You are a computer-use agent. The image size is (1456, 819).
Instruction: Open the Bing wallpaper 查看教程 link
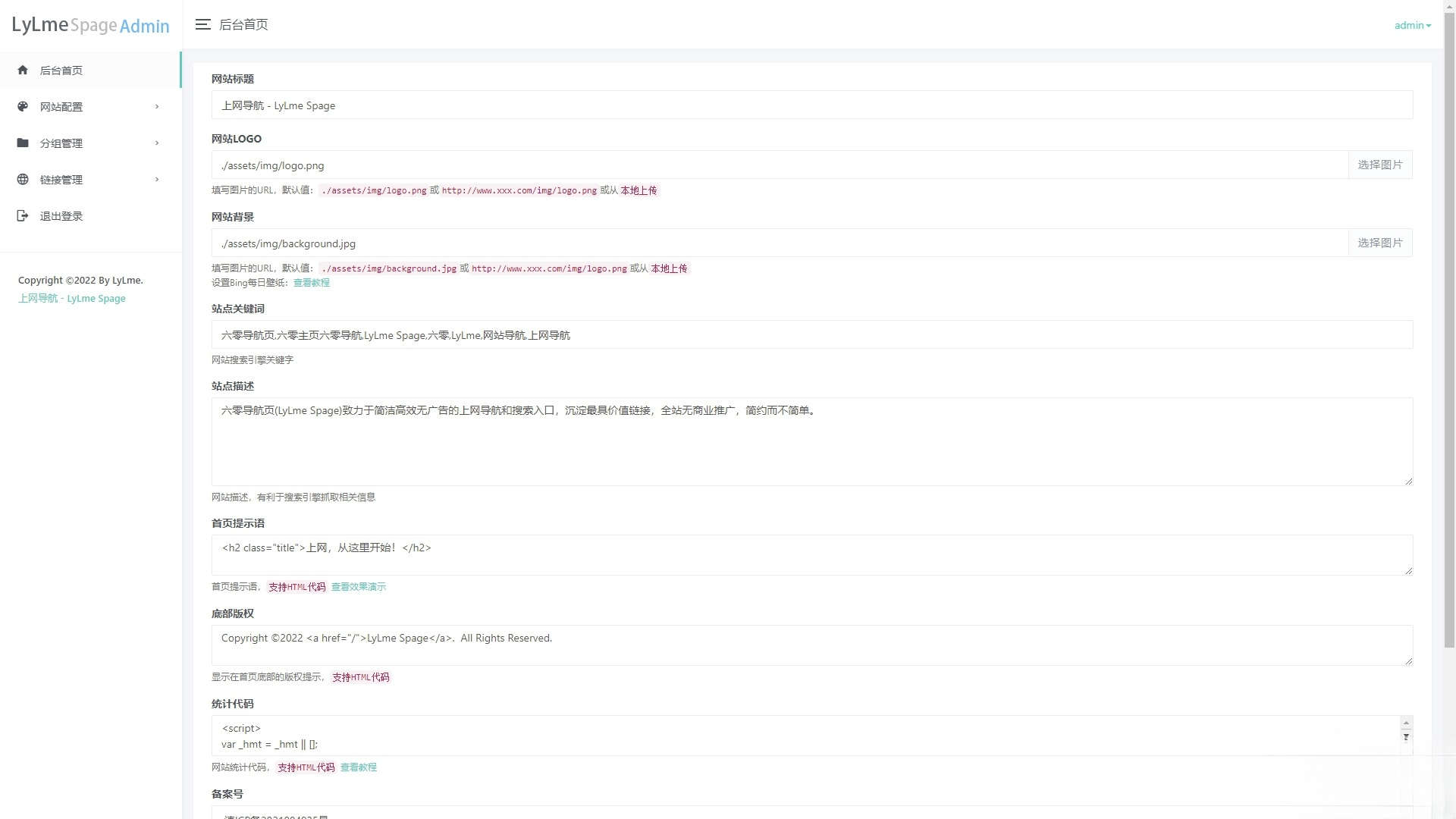tap(311, 283)
